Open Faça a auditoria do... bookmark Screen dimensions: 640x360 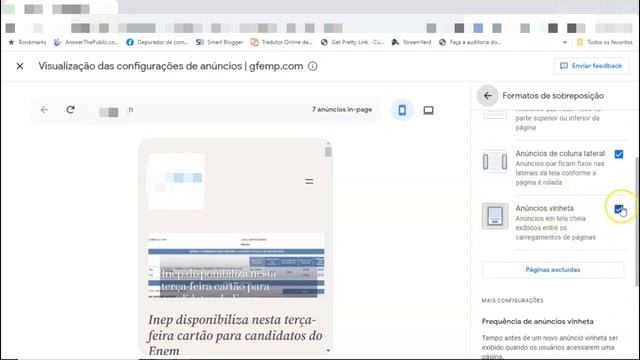coord(470,42)
